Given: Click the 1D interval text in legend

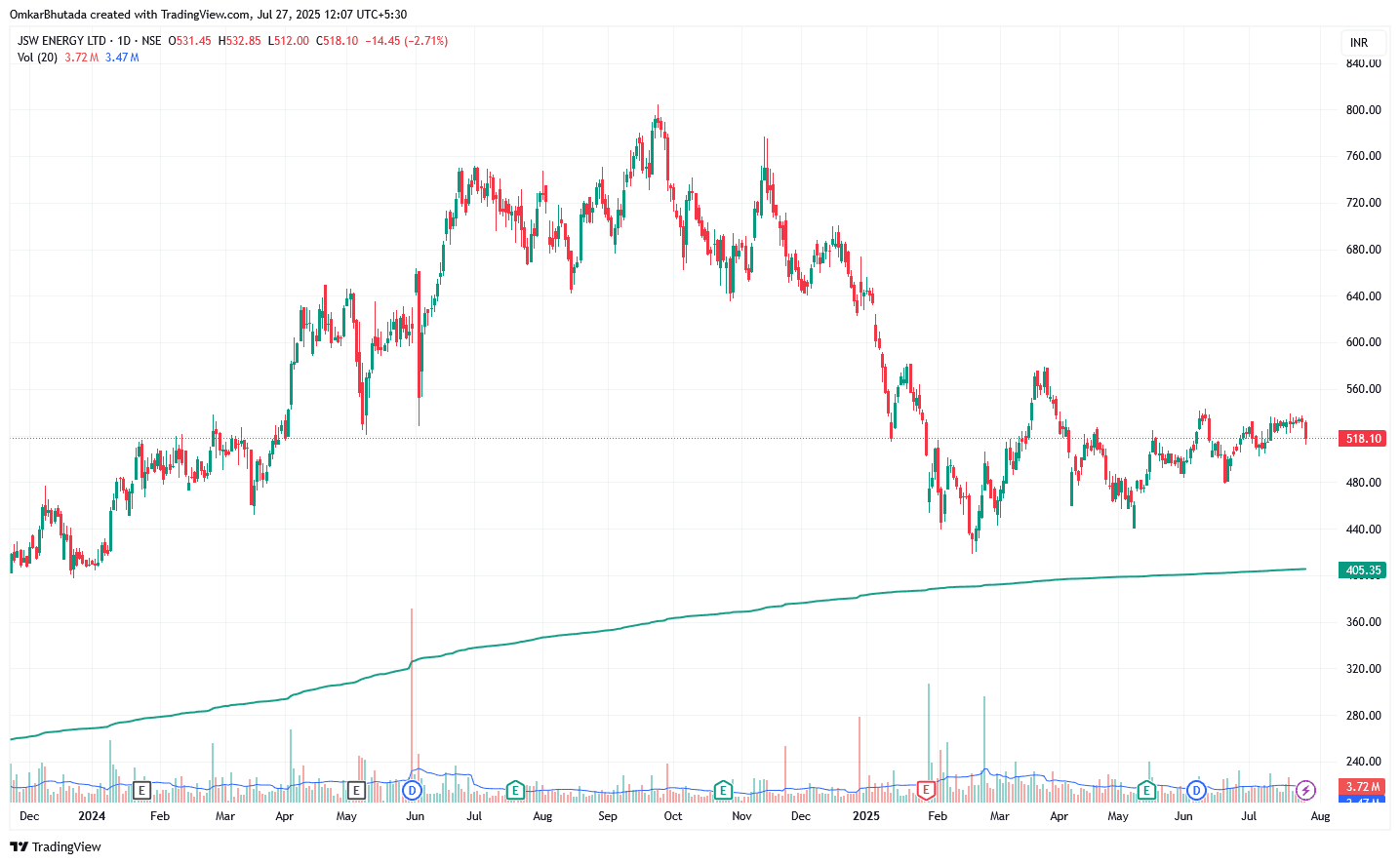Looking at the screenshot, I should 124,41.
